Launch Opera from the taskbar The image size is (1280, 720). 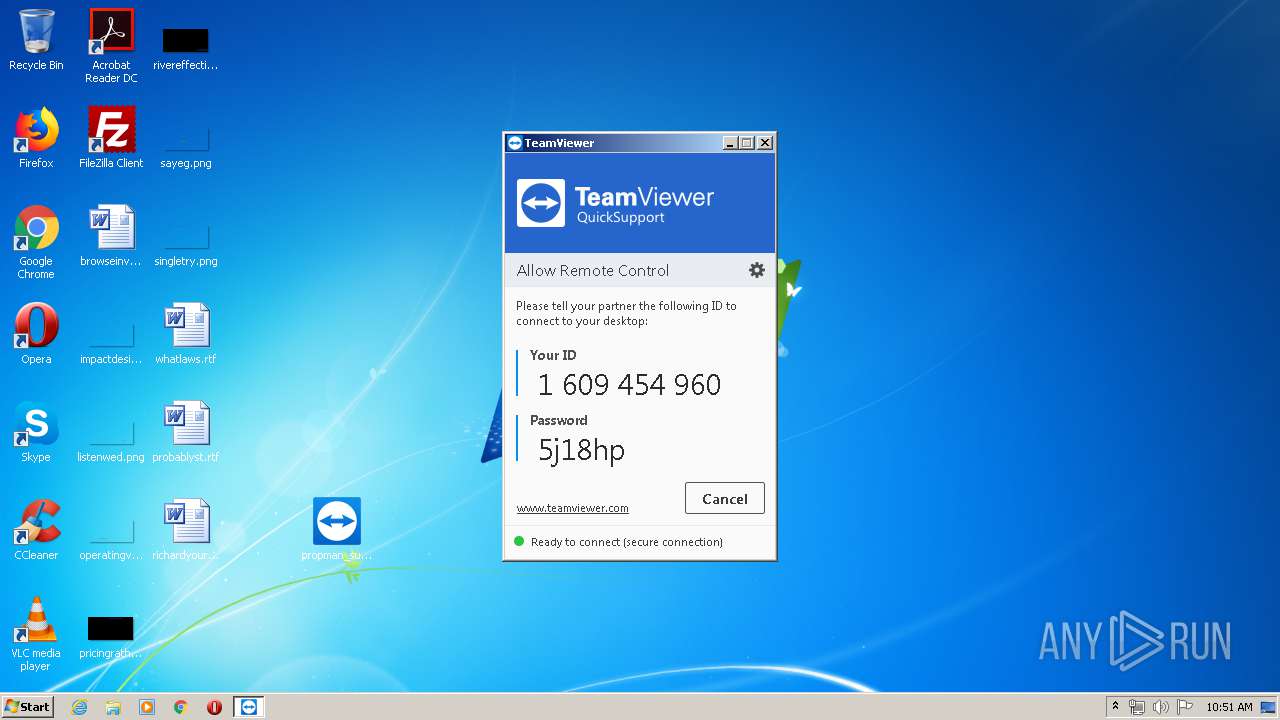click(214, 707)
